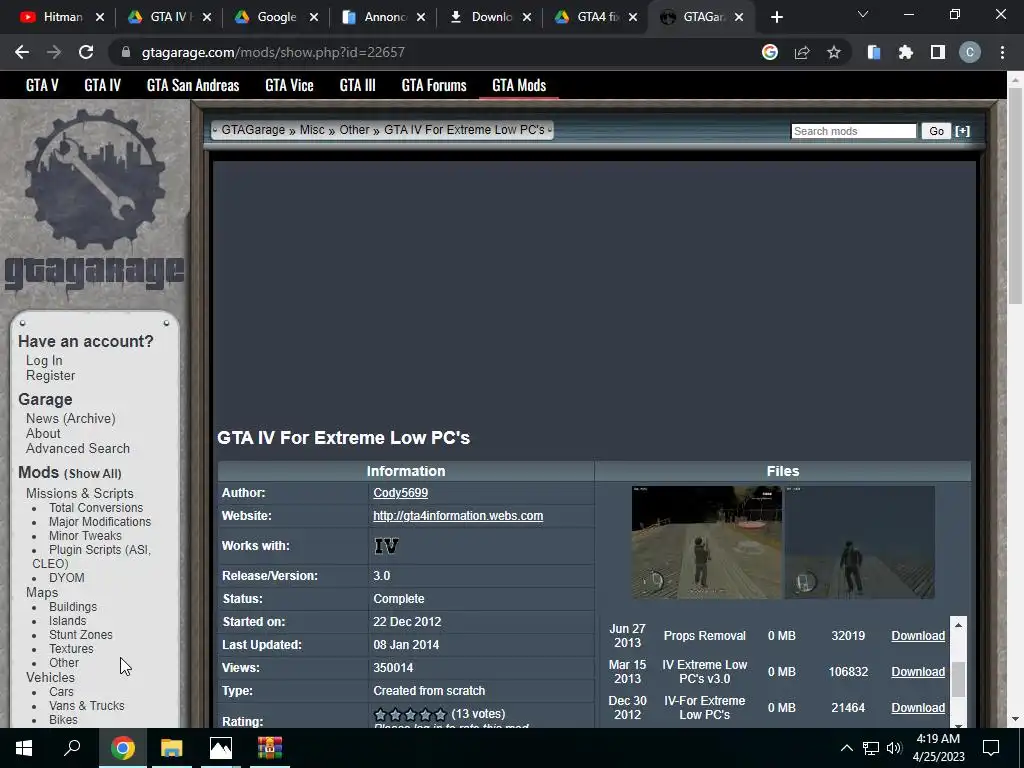This screenshot has width=1024, height=768.
Task: Click the Log In link
Action: click(x=44, y=360)
